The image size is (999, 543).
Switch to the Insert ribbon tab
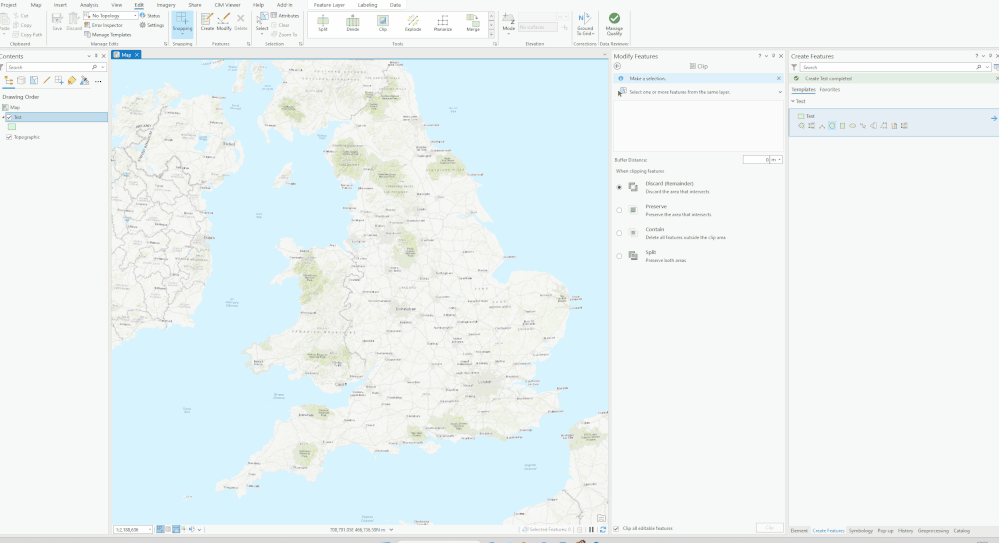[x=60, y=5]
